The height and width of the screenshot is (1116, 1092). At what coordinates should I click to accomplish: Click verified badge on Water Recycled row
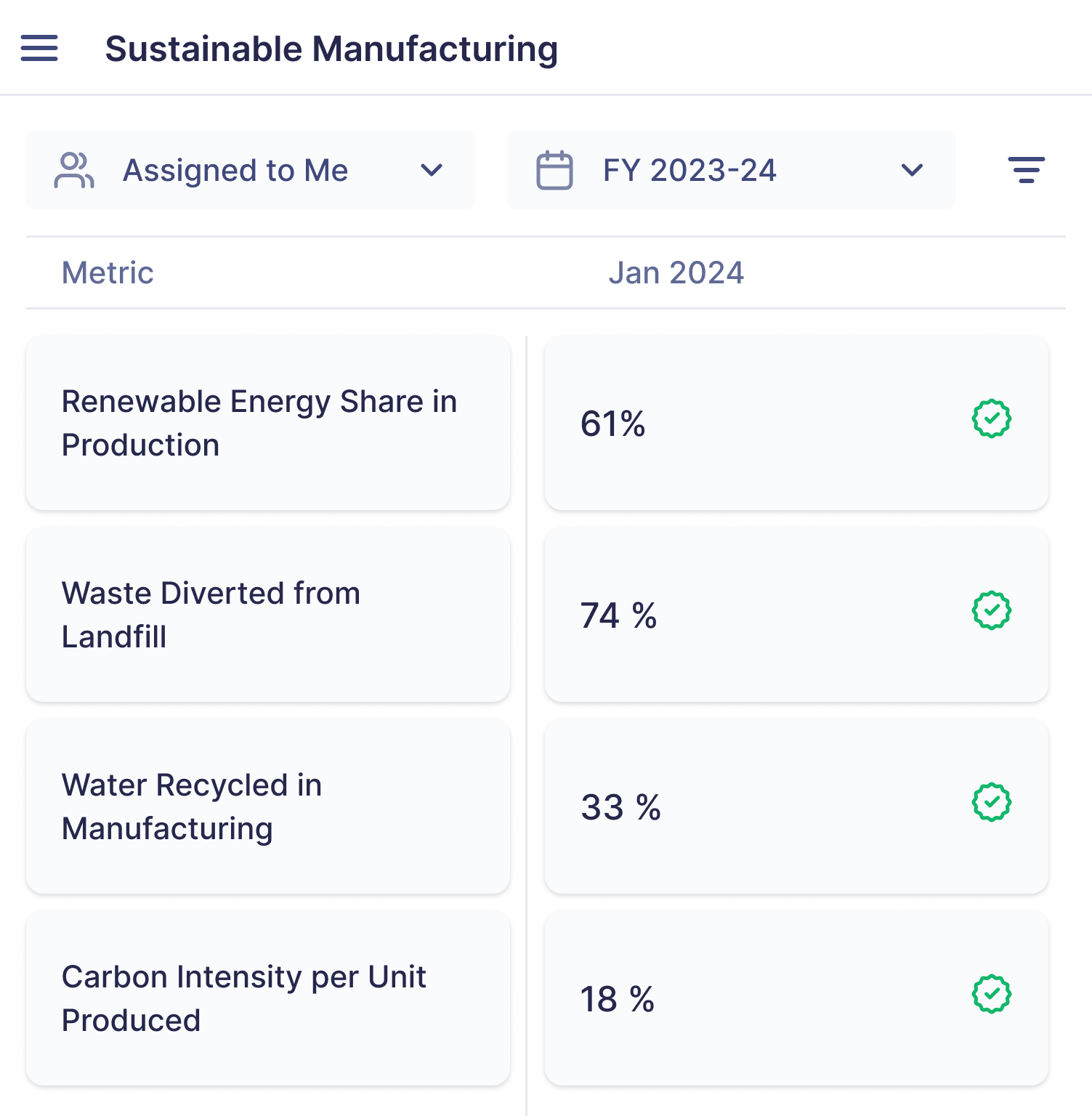point(991,802)
